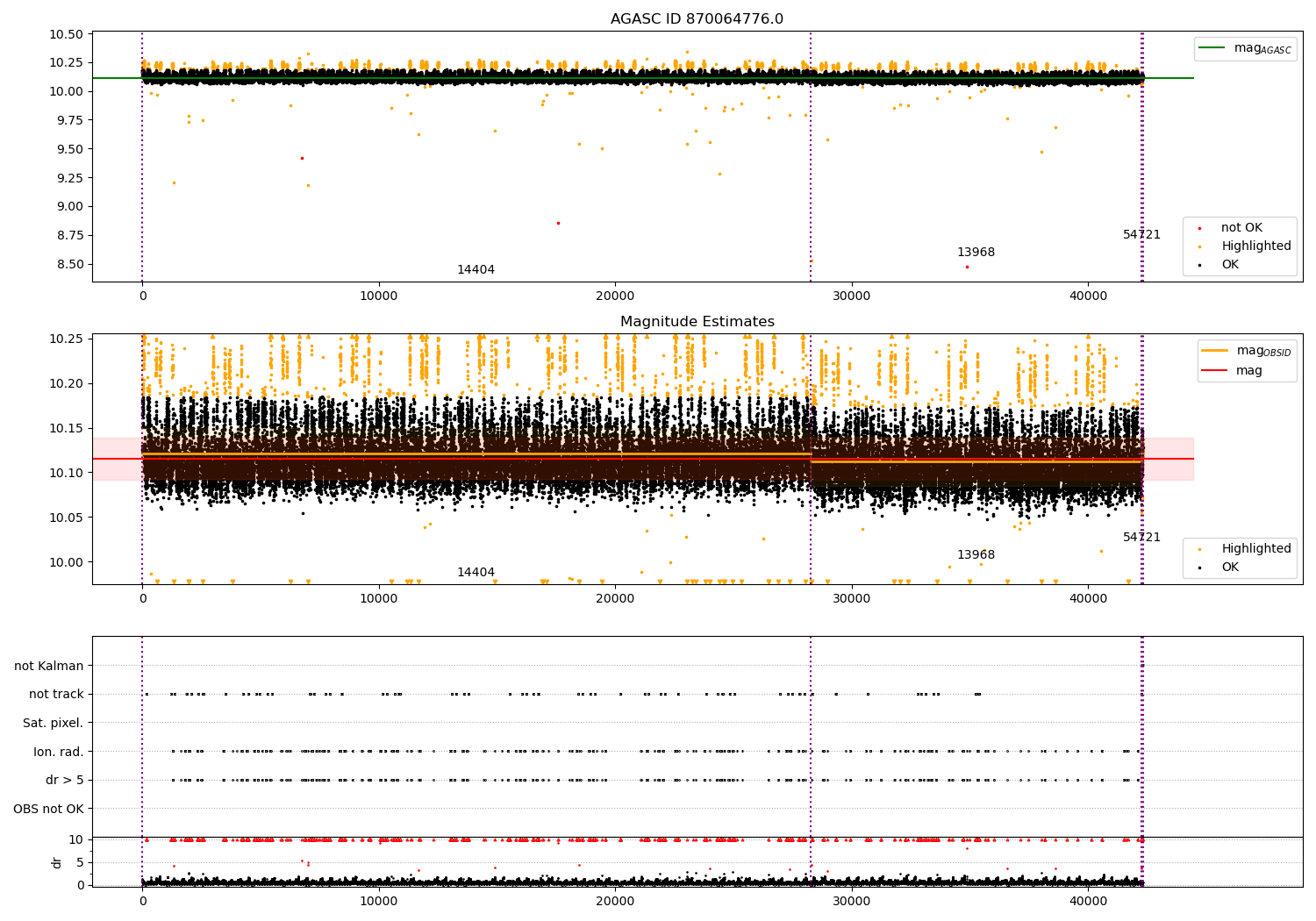Click the 'dr > 5' row label
This screenshot has width=1316, height=921.
(x=65, y=780)
